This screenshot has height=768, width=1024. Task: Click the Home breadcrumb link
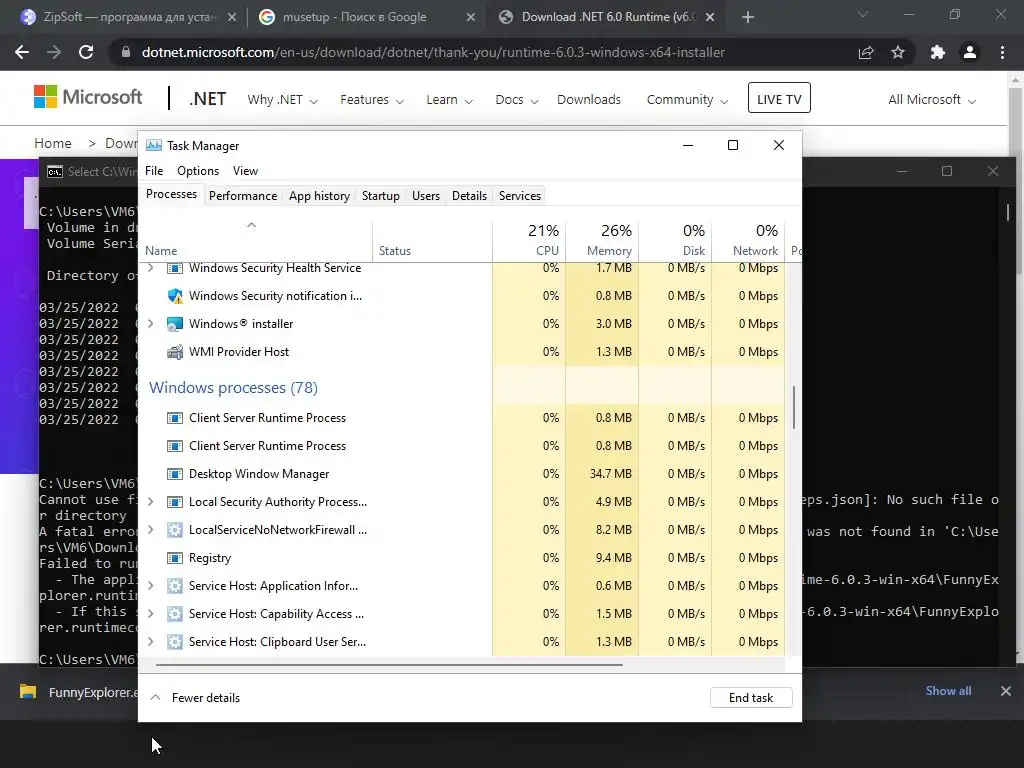[x=53, y=144]
